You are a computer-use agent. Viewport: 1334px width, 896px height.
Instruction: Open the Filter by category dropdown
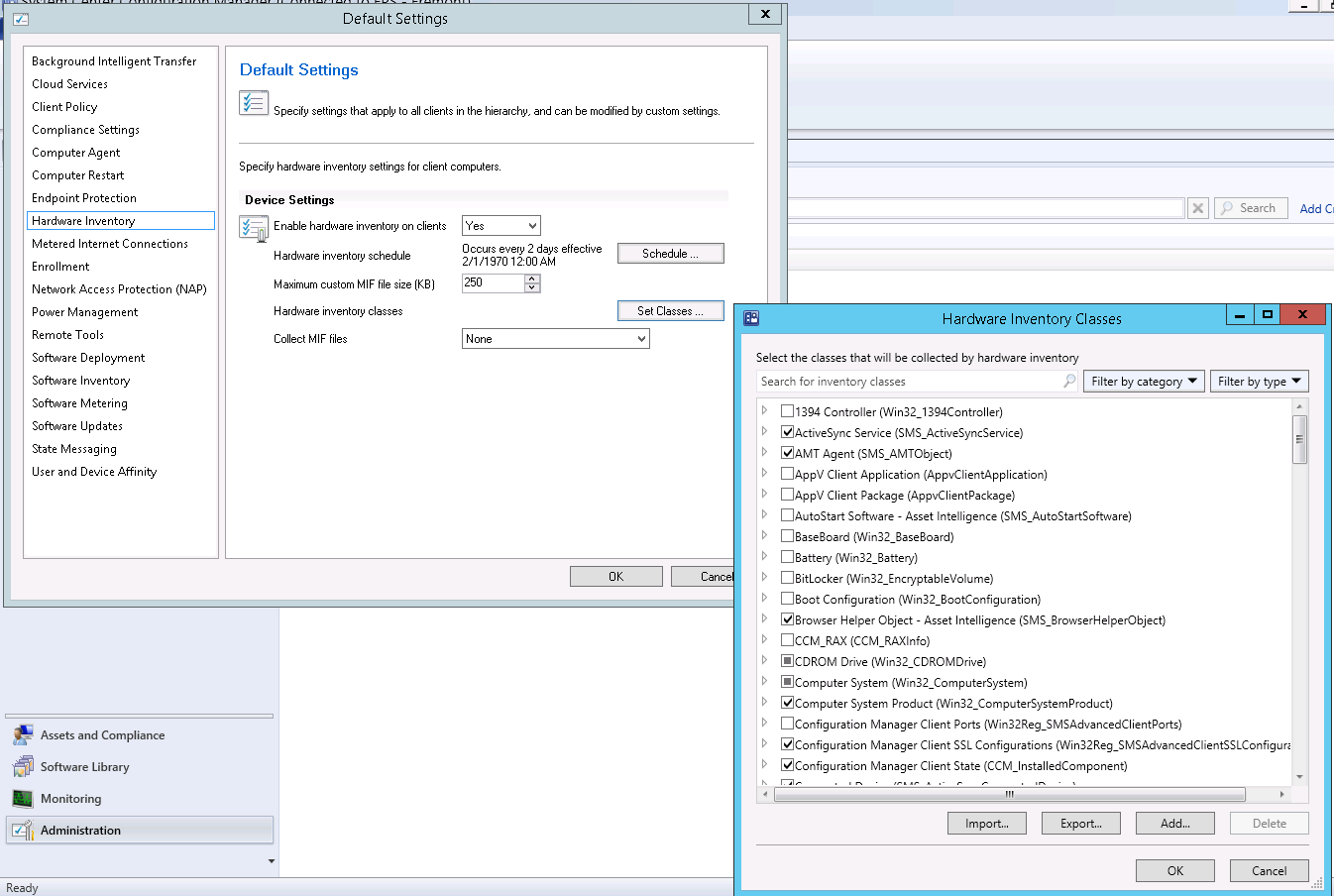pyautogui.click(x=1144, y=382)
